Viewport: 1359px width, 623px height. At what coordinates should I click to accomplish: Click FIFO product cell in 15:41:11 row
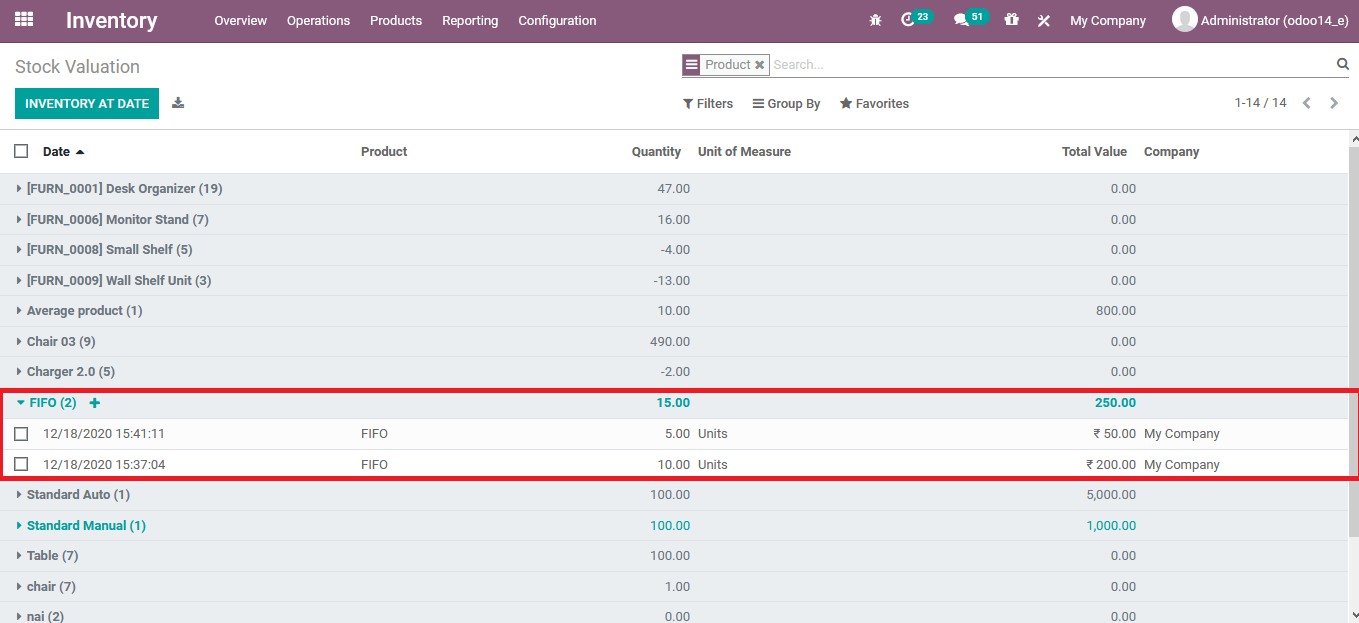coord(374,434)
